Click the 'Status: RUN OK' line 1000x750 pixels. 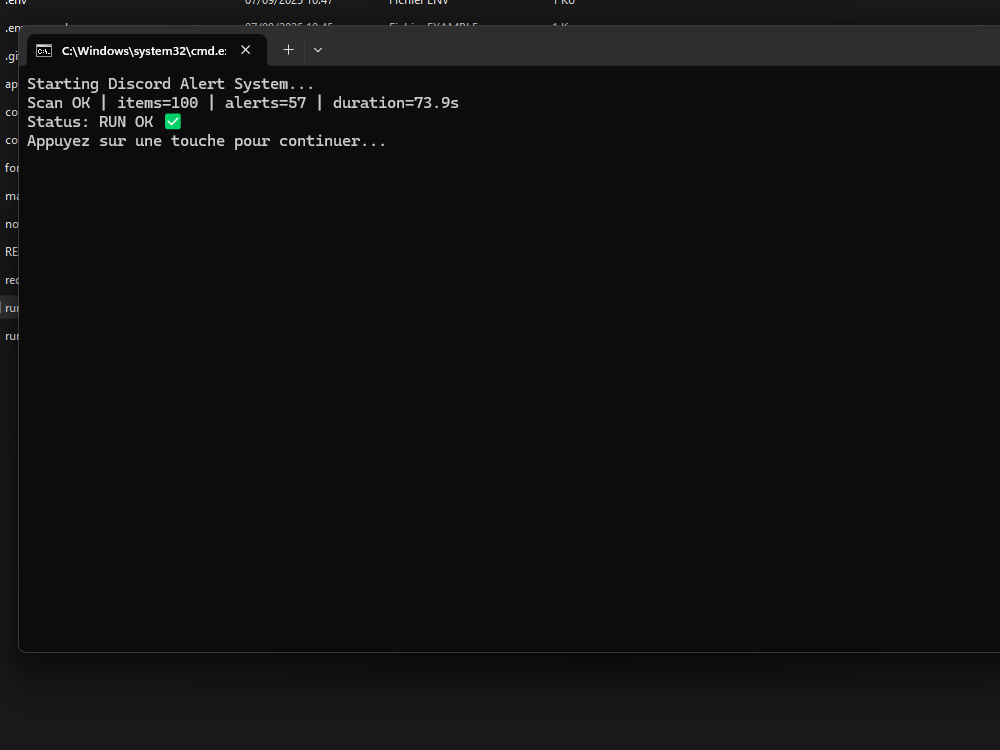pos(104,122)
